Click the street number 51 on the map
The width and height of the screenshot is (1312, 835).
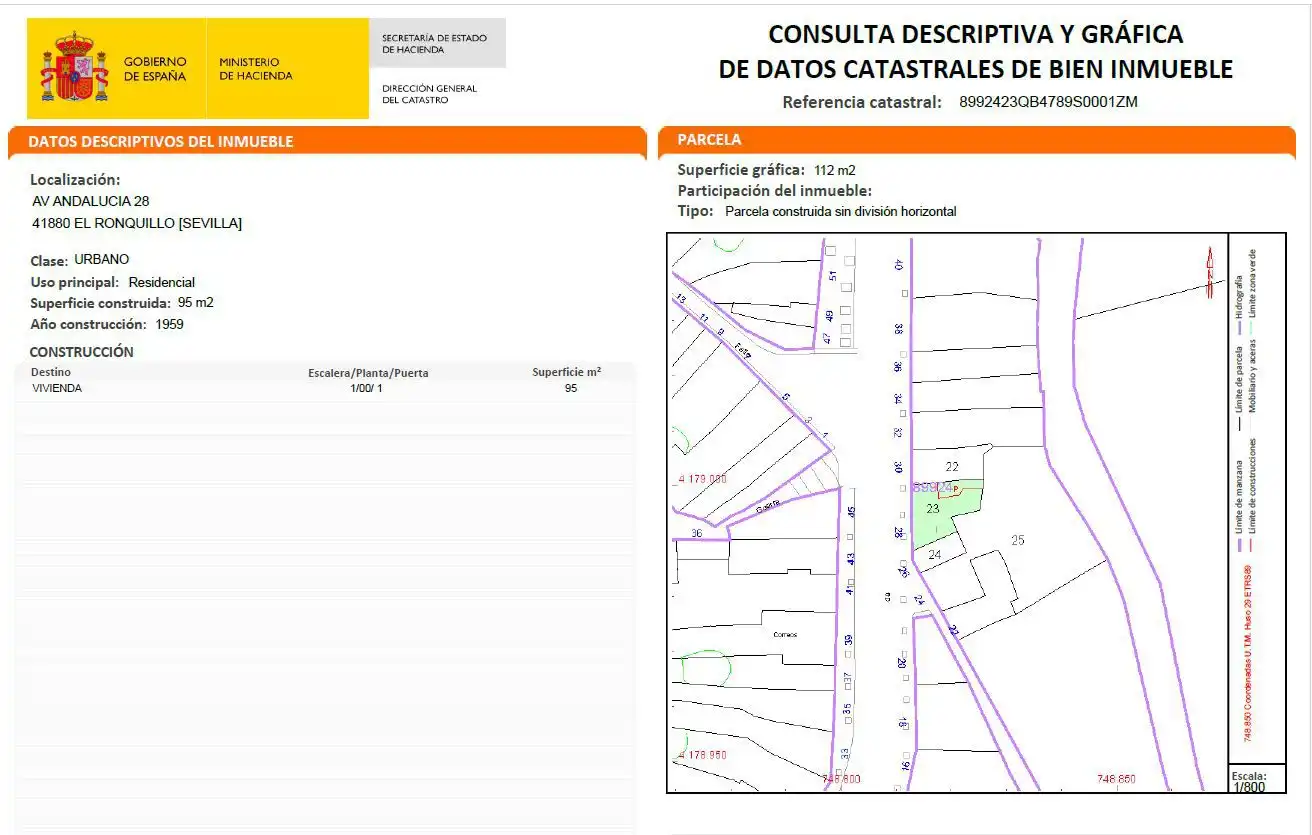point(831,275)
